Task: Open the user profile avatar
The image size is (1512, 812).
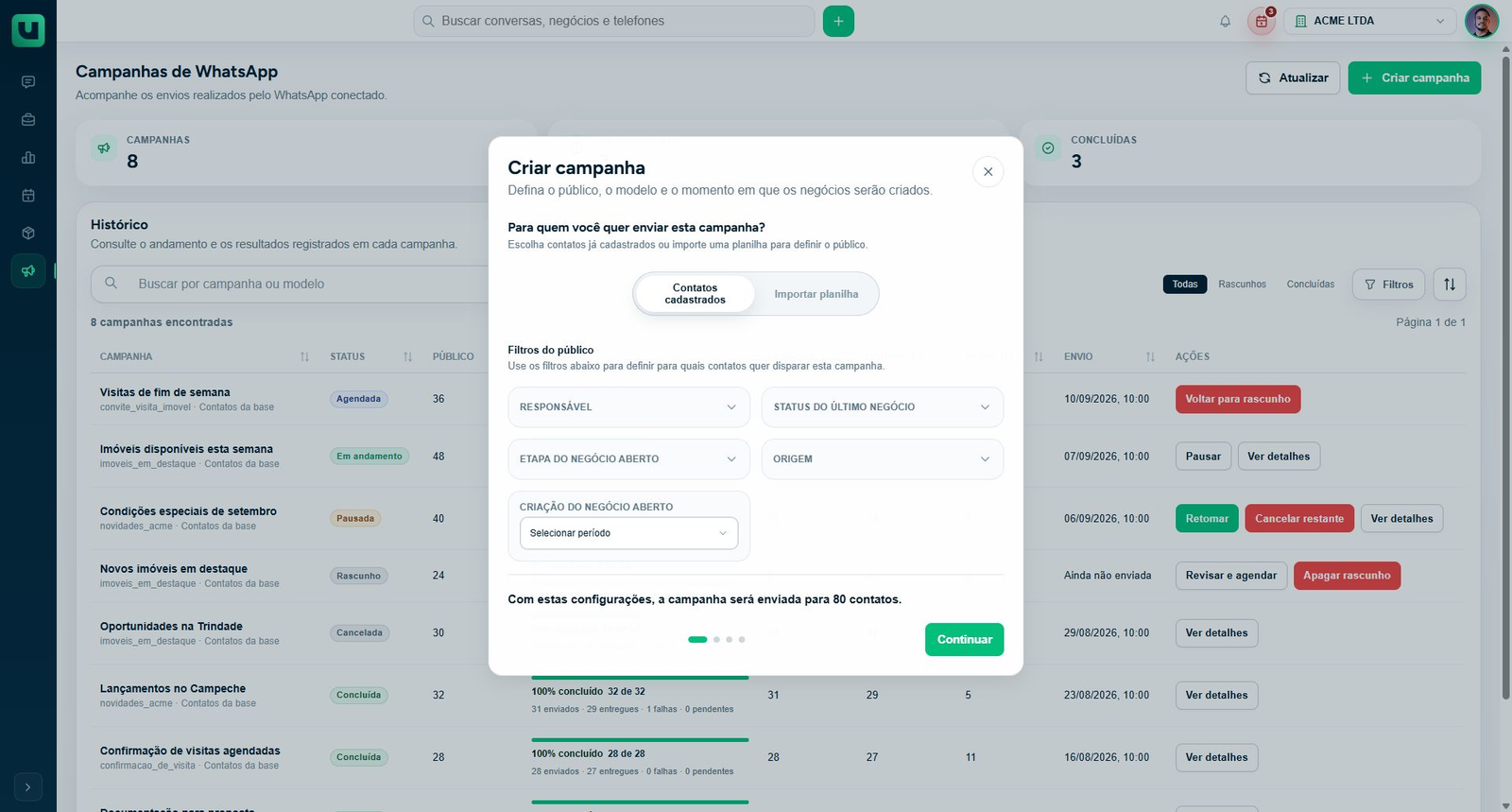Action: coord(1482,21)
